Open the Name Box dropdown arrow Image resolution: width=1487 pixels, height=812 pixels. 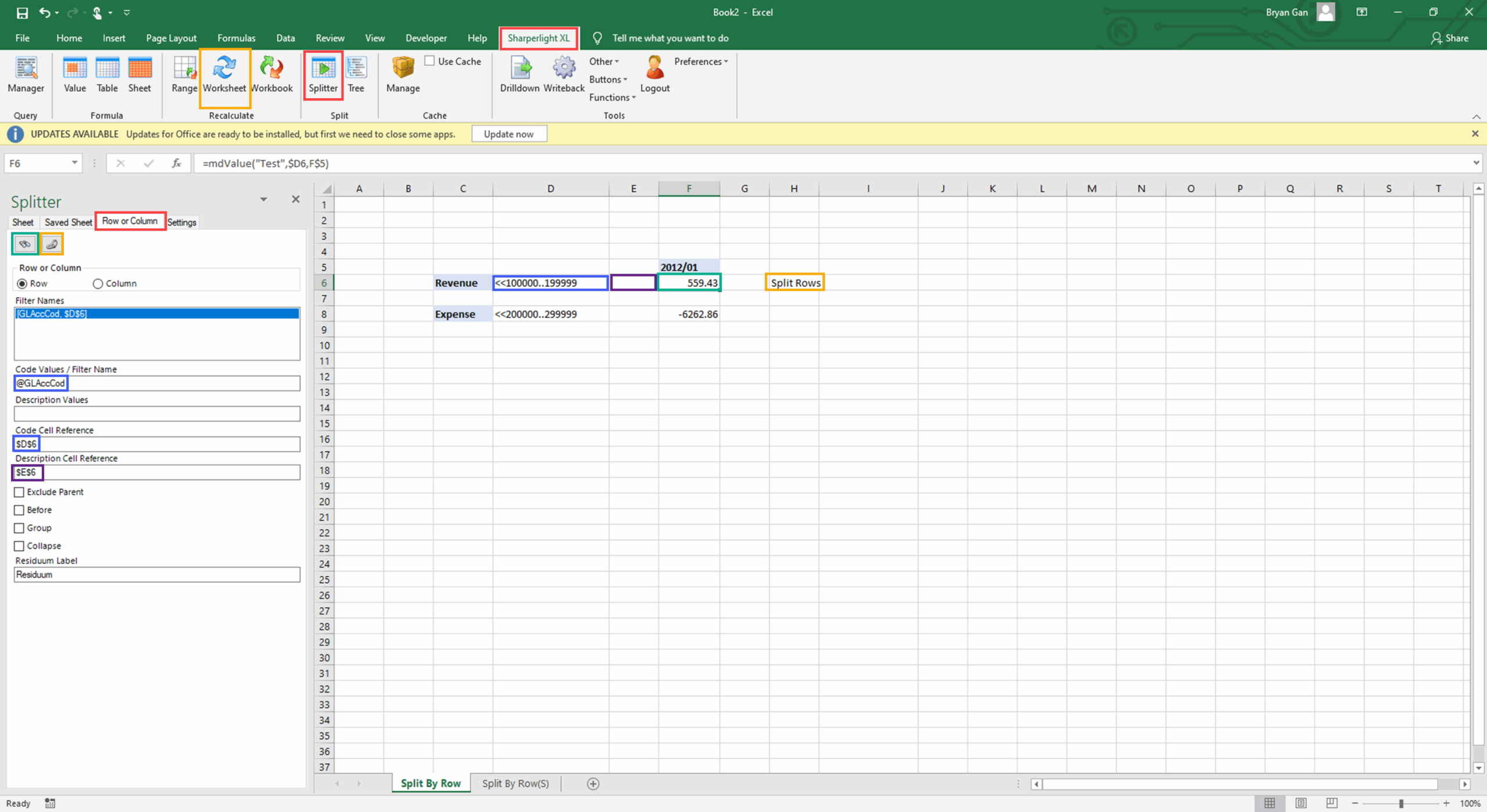pos(74,163)
